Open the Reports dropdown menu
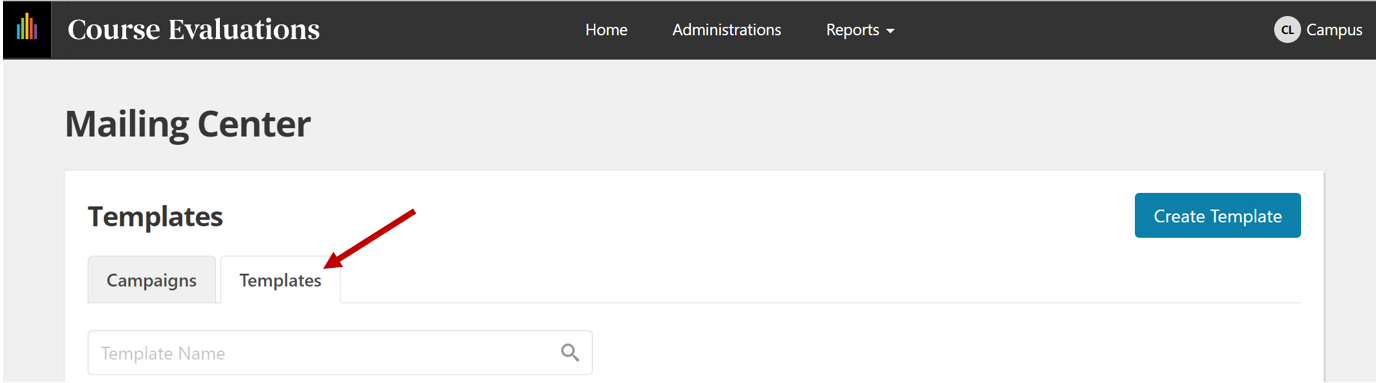1376x383 pixels. 860,30
